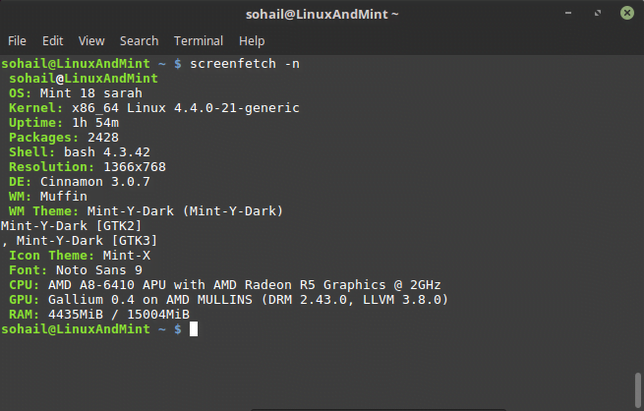Image resolution: width=644 pixels, height=411 pixels.
Task: Open the View menu
Action: click(x=92, y=41)
